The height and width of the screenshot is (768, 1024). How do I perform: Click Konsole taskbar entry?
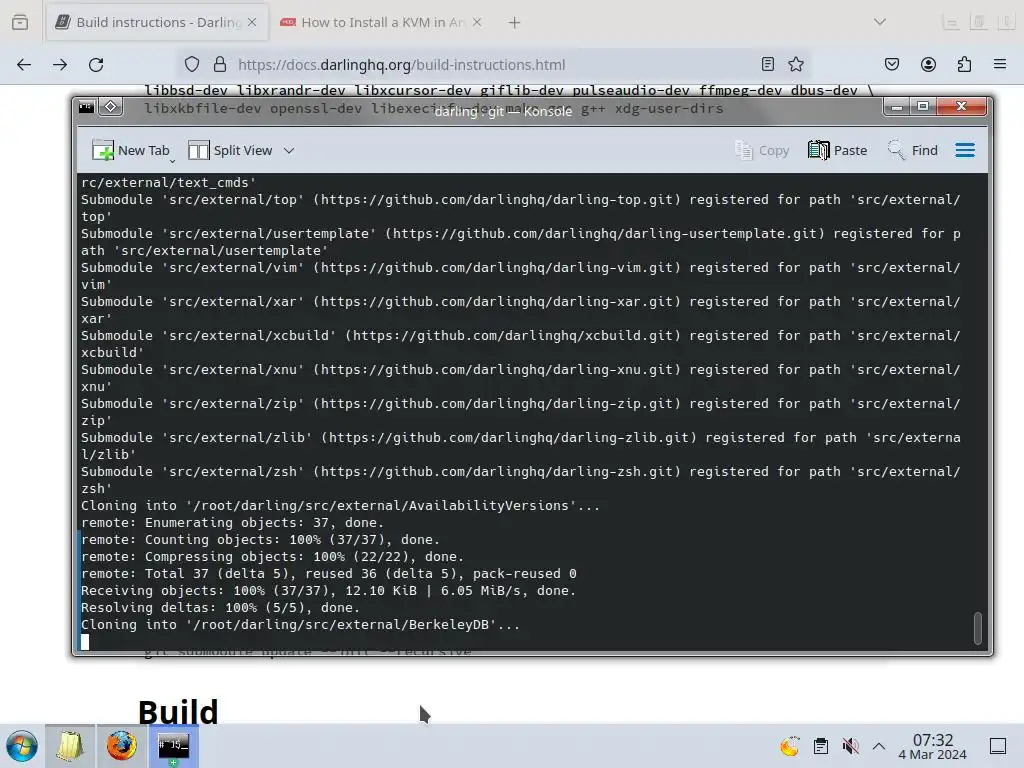[x=173, y=746]
